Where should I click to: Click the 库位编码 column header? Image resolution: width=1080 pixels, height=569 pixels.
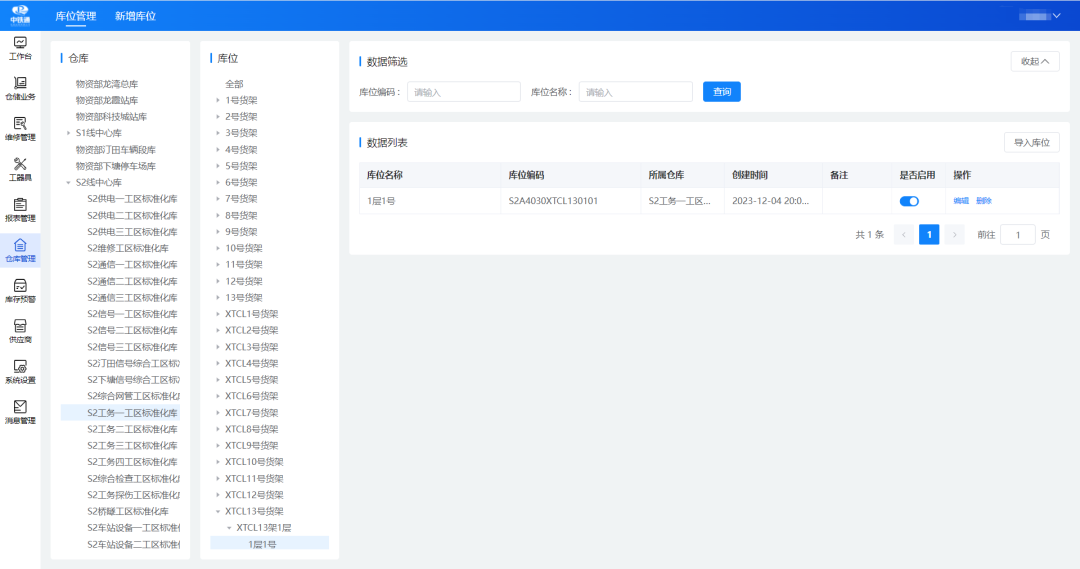526,176
